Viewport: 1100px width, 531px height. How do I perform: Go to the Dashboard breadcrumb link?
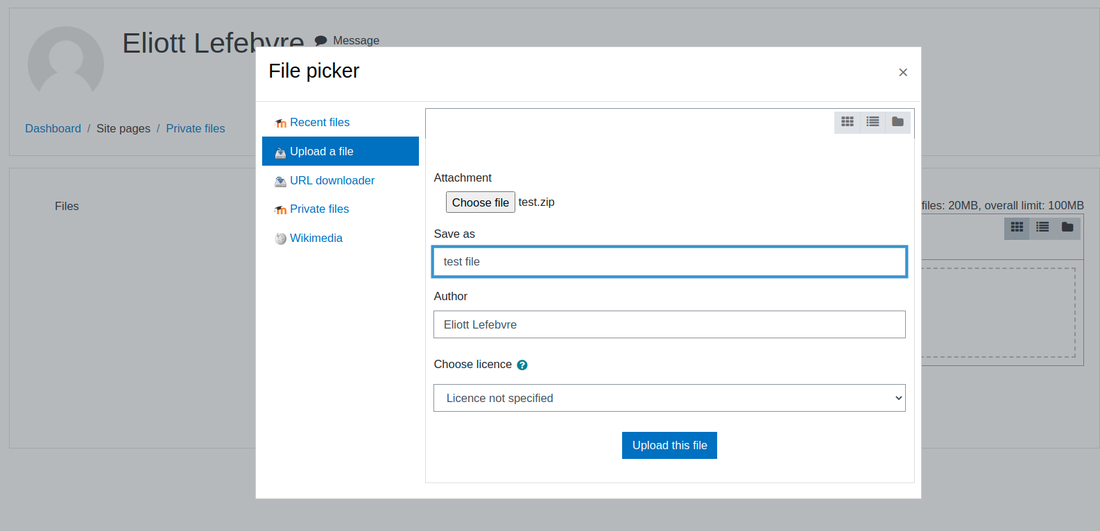(x=53, y=128)
